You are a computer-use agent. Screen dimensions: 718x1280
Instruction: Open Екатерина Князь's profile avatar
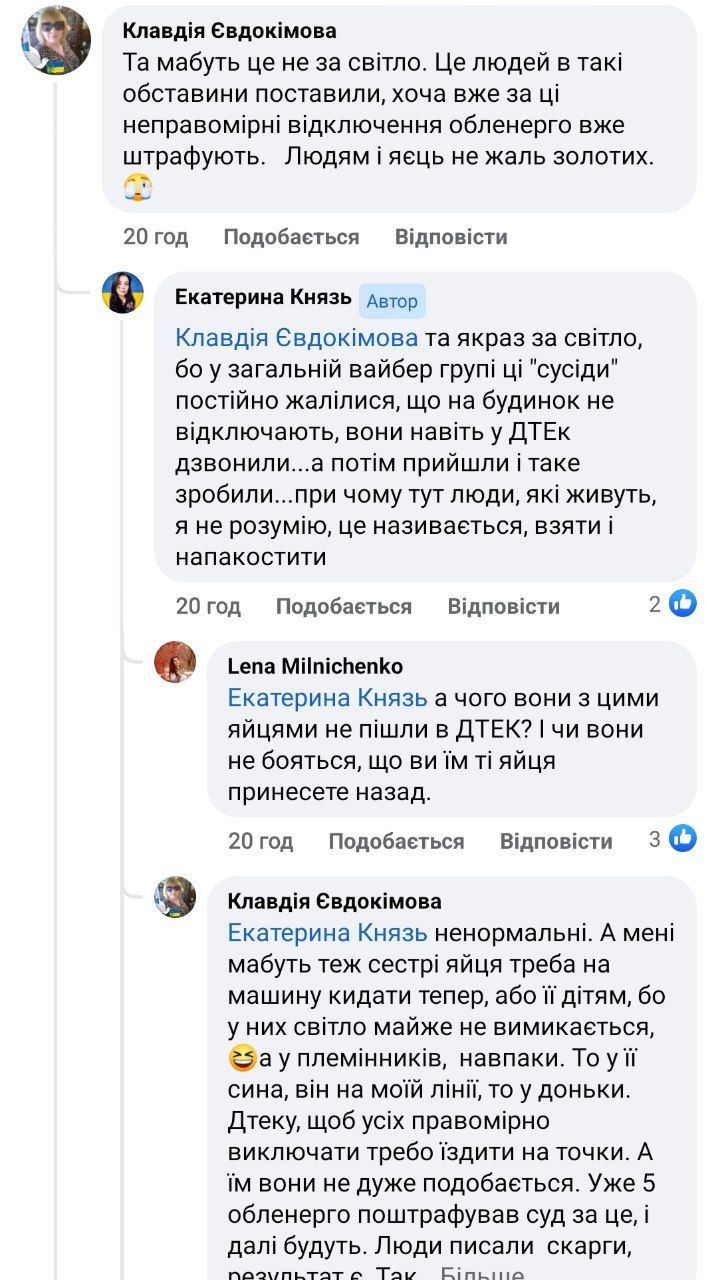pyautogui.click(x=123, y=293)
